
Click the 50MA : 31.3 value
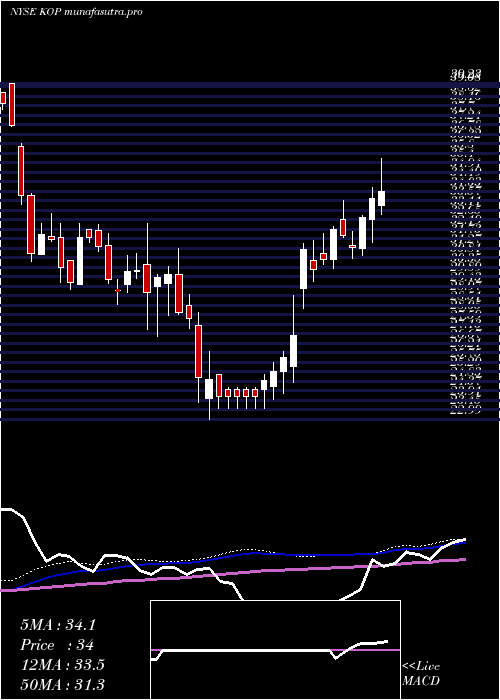tap(62, 684)
